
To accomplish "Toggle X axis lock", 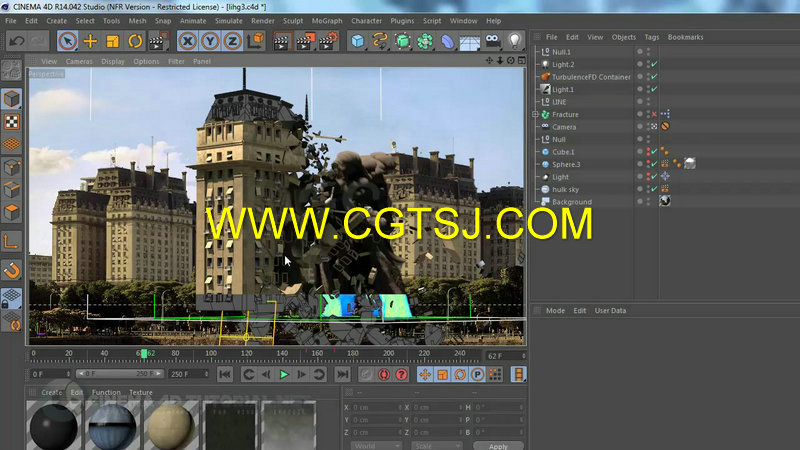I will tap(188, 41).
